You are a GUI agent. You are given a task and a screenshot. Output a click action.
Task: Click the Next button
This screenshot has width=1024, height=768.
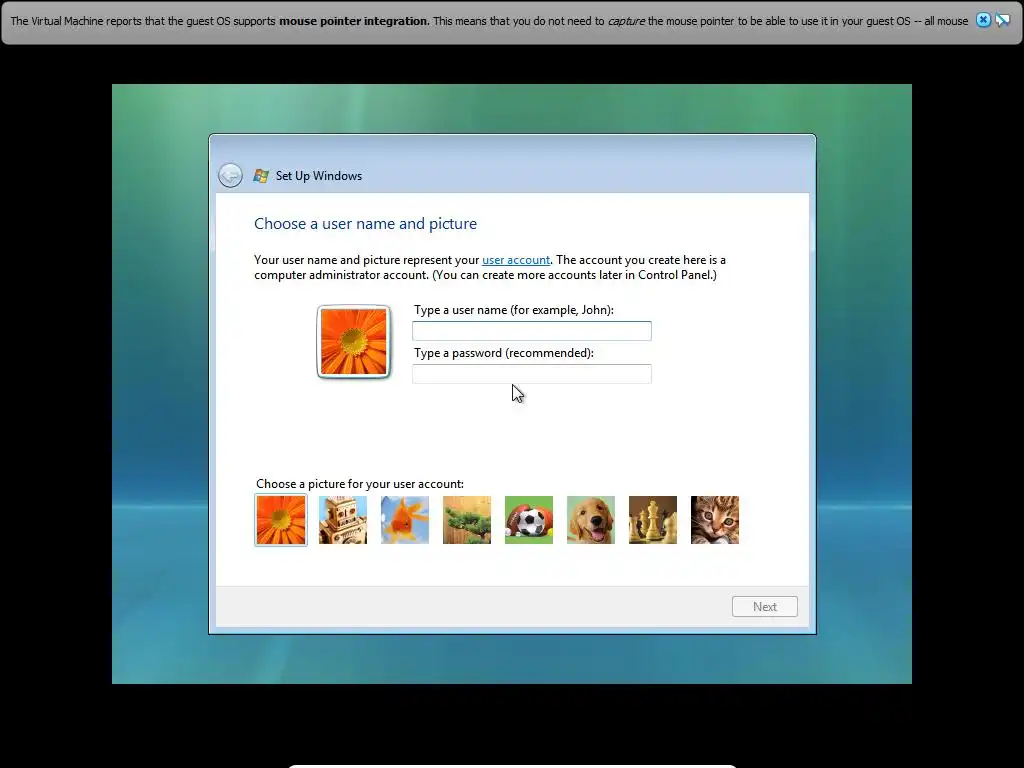point(765,607)
